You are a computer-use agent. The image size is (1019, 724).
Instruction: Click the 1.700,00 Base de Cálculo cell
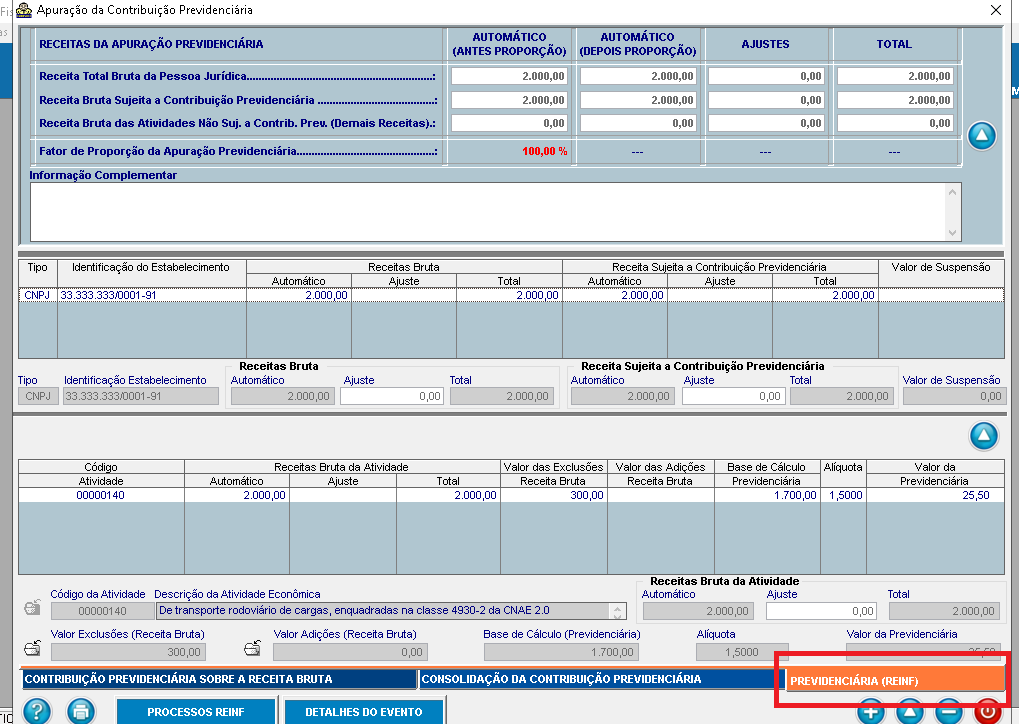767,495
